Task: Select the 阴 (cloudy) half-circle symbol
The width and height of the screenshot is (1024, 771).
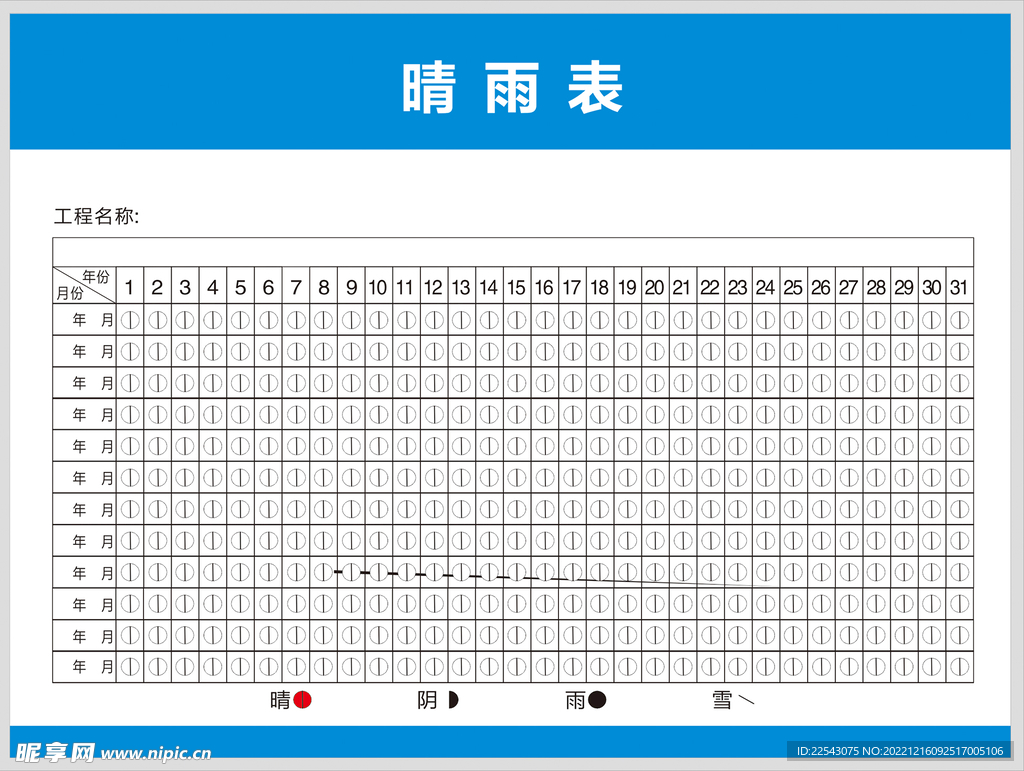Action: coord(453,701)
